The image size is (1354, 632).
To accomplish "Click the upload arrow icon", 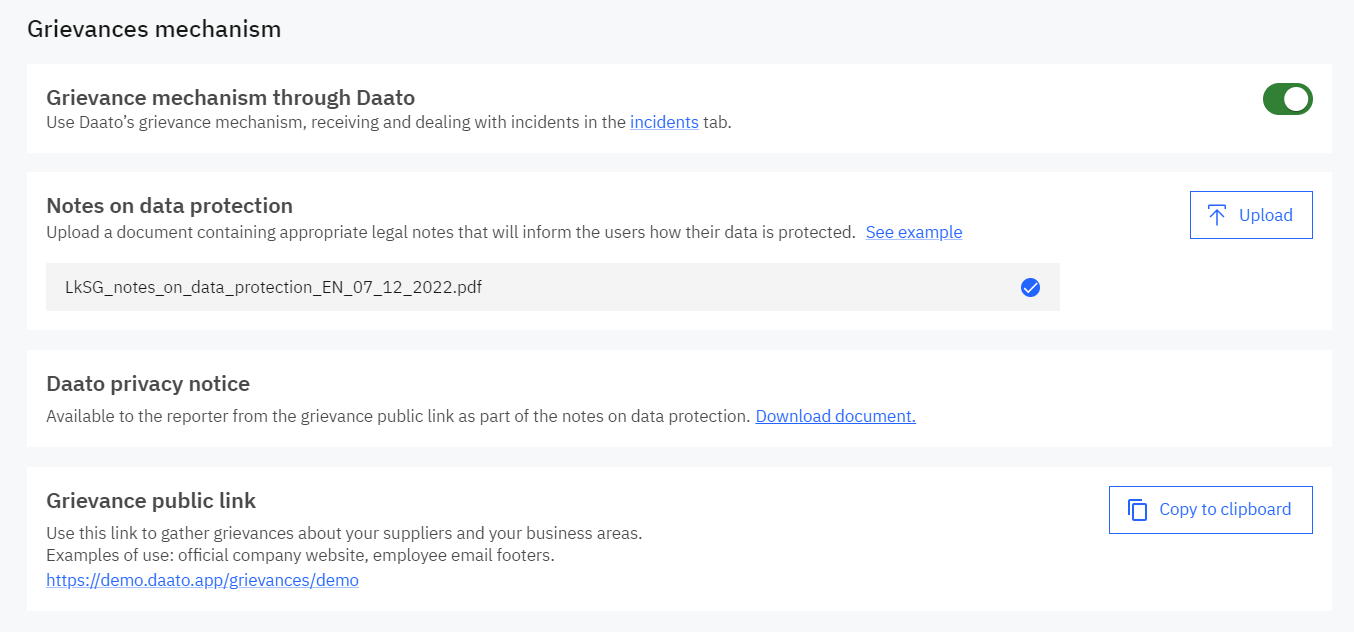I will (1217, 215).
